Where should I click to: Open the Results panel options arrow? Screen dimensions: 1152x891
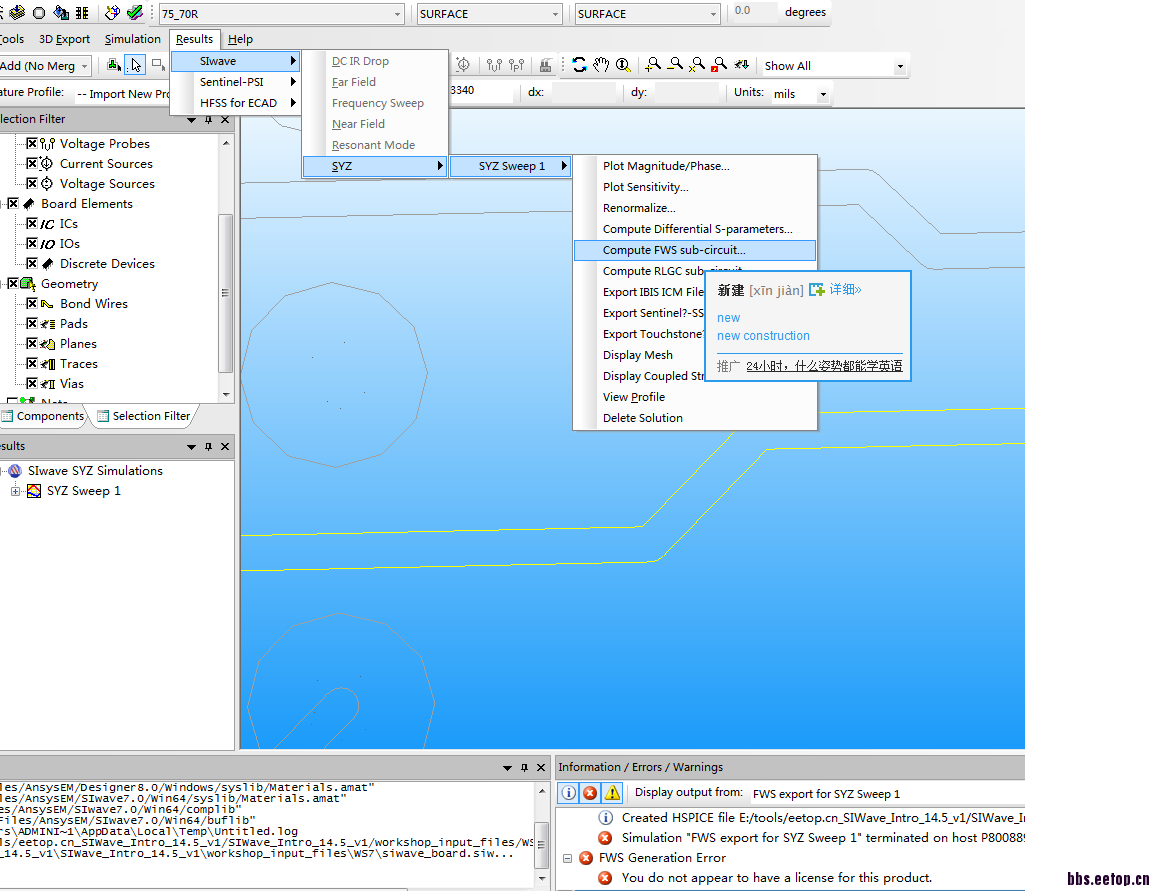click(191, 446)
